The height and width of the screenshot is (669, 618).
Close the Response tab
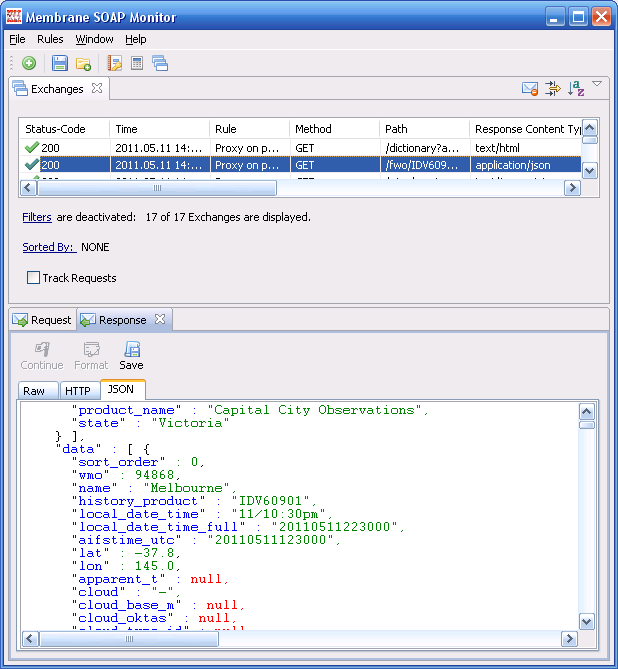point(160,319)
